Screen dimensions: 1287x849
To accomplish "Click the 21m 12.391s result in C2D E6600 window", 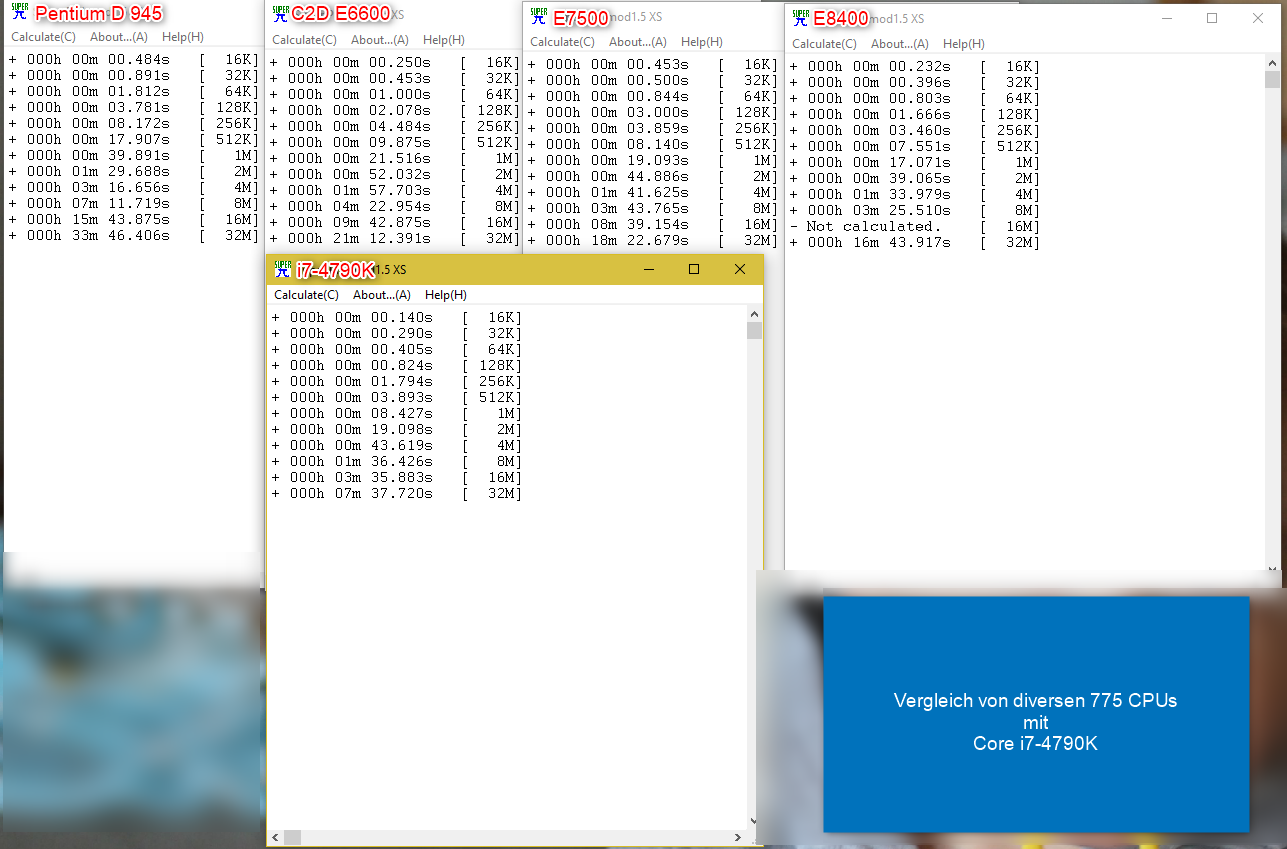I will tap(395, 239).
